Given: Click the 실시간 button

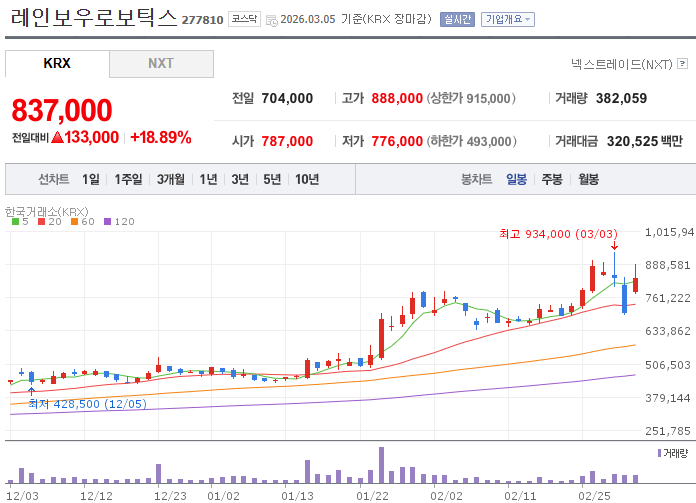Looking at the screenshot, I should coord(458,19).
